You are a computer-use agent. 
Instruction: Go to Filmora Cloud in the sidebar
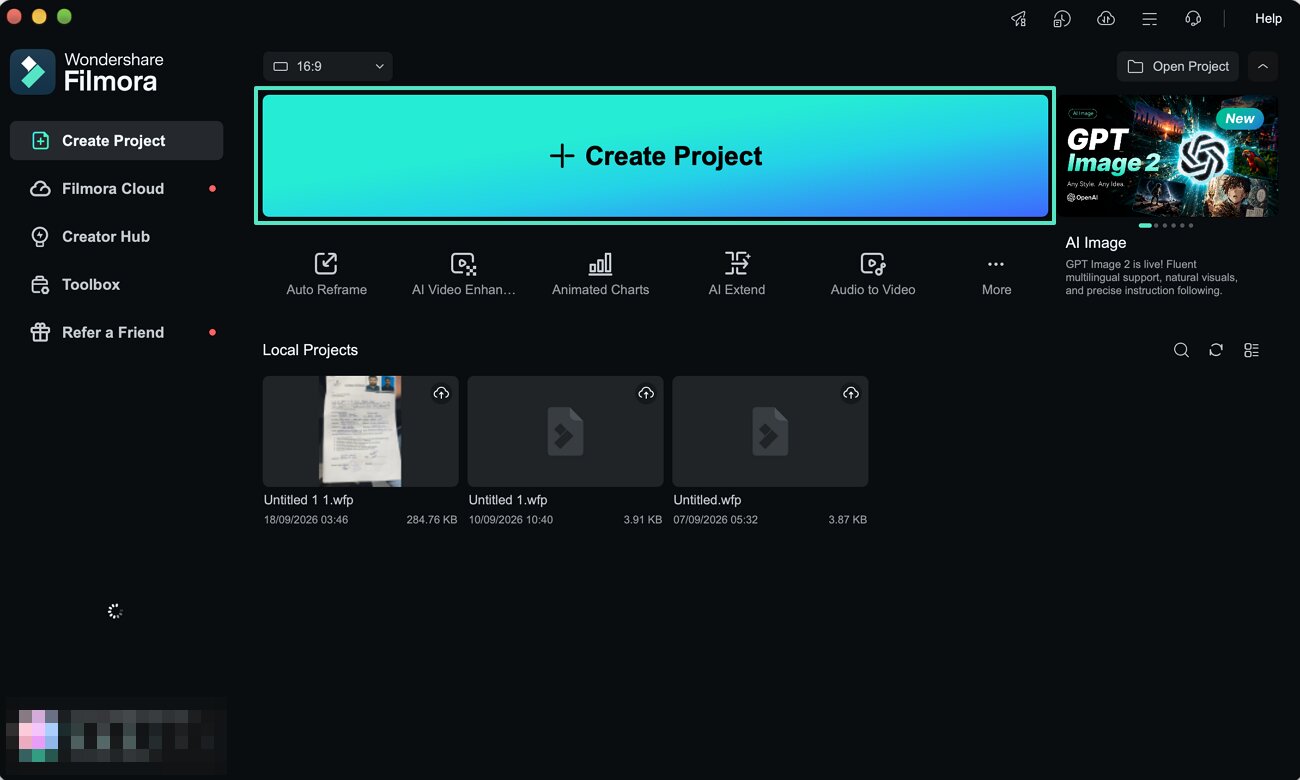116,189
